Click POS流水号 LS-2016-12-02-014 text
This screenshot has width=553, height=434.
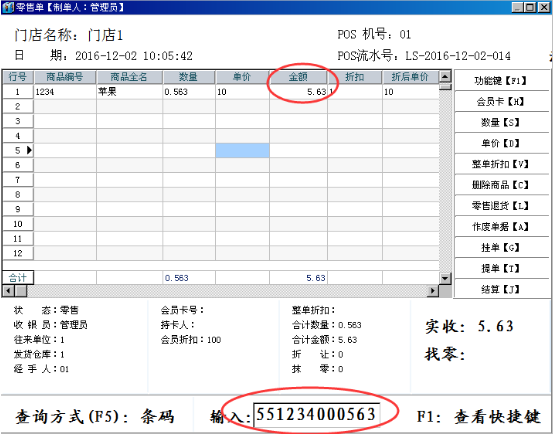[424, 56]
